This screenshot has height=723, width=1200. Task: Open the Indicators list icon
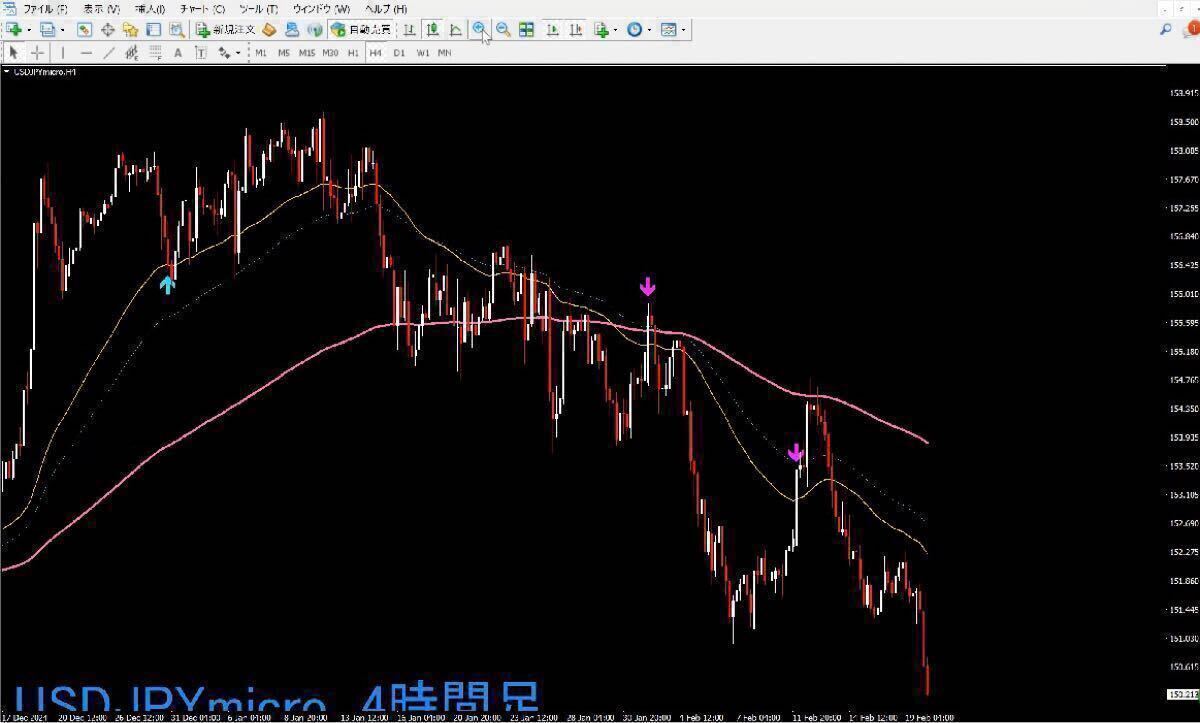(x=601, y=29)
